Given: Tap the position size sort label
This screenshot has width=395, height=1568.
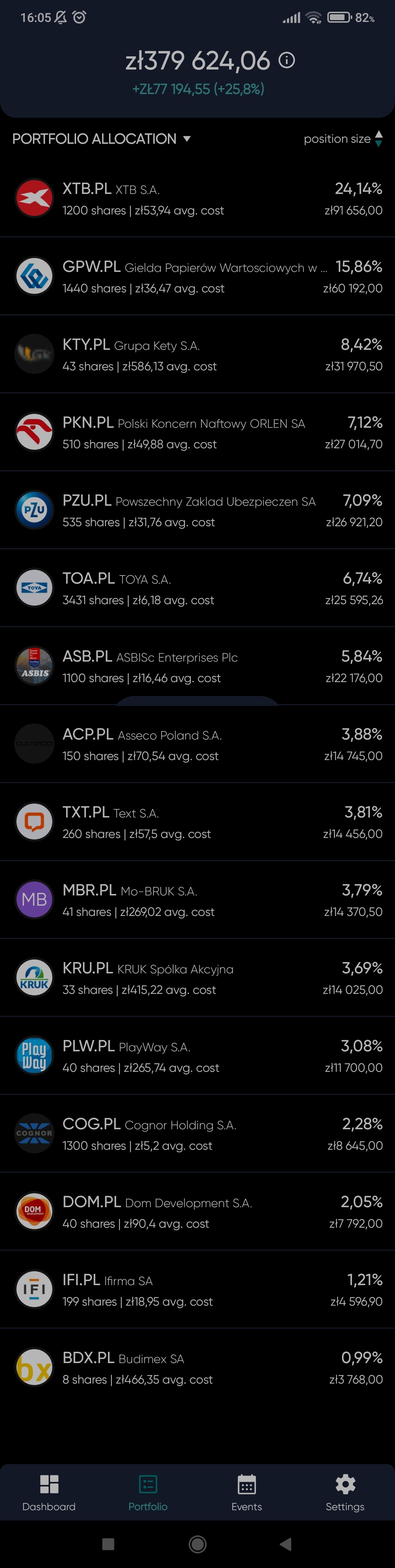Looking at the screenshot, I should pos(336,139).
